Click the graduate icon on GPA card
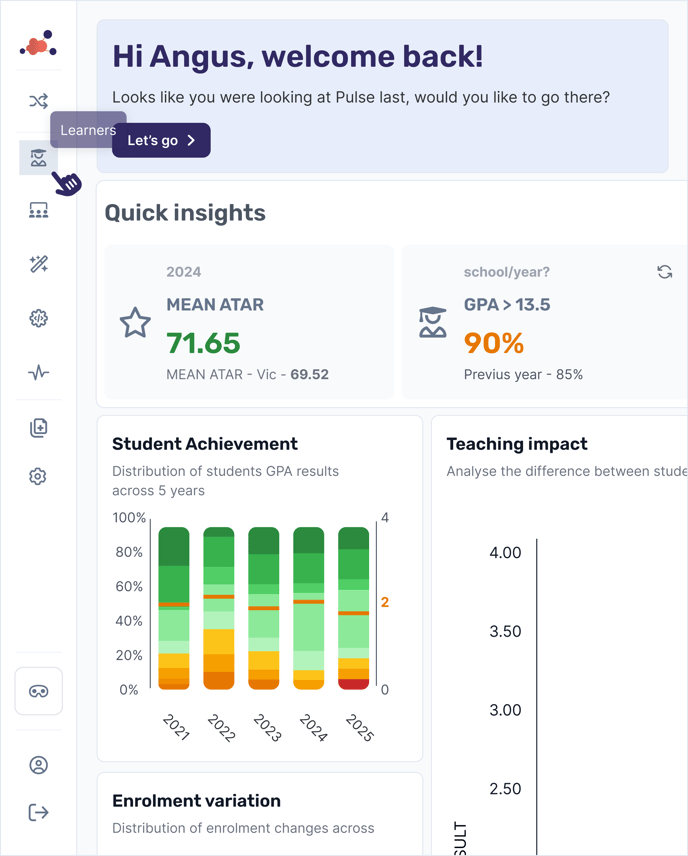This screenshot has width=688, height=856. point(433,323)
